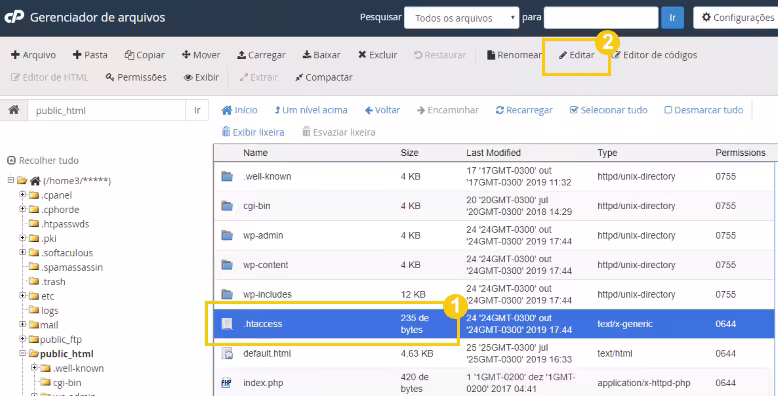Select the default.html file icon
This screenshot has height=396, width=778.
(x=227, y=354)
